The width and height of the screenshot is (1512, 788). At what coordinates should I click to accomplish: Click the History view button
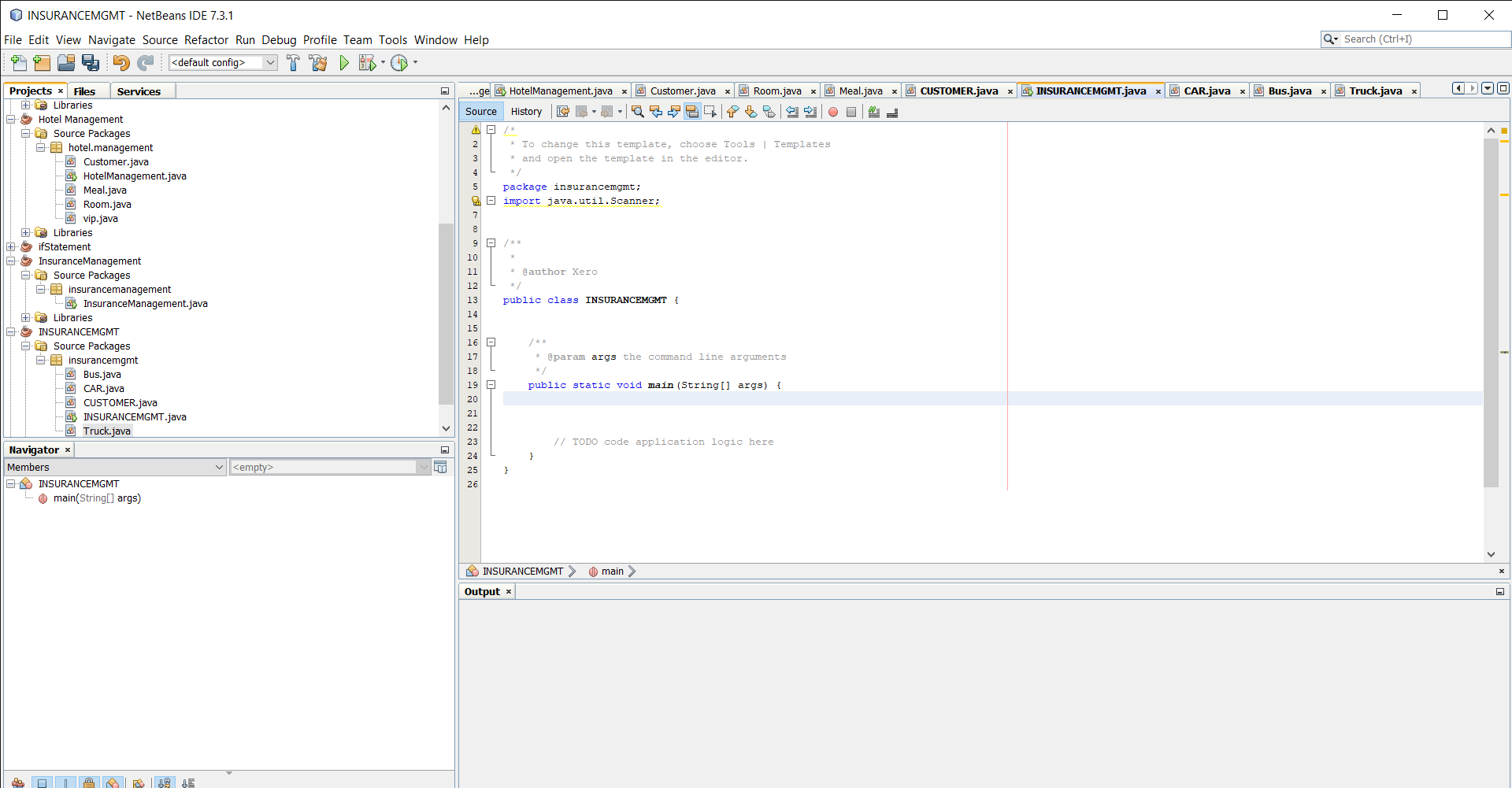pyautogui.click(x=526, y=111)
